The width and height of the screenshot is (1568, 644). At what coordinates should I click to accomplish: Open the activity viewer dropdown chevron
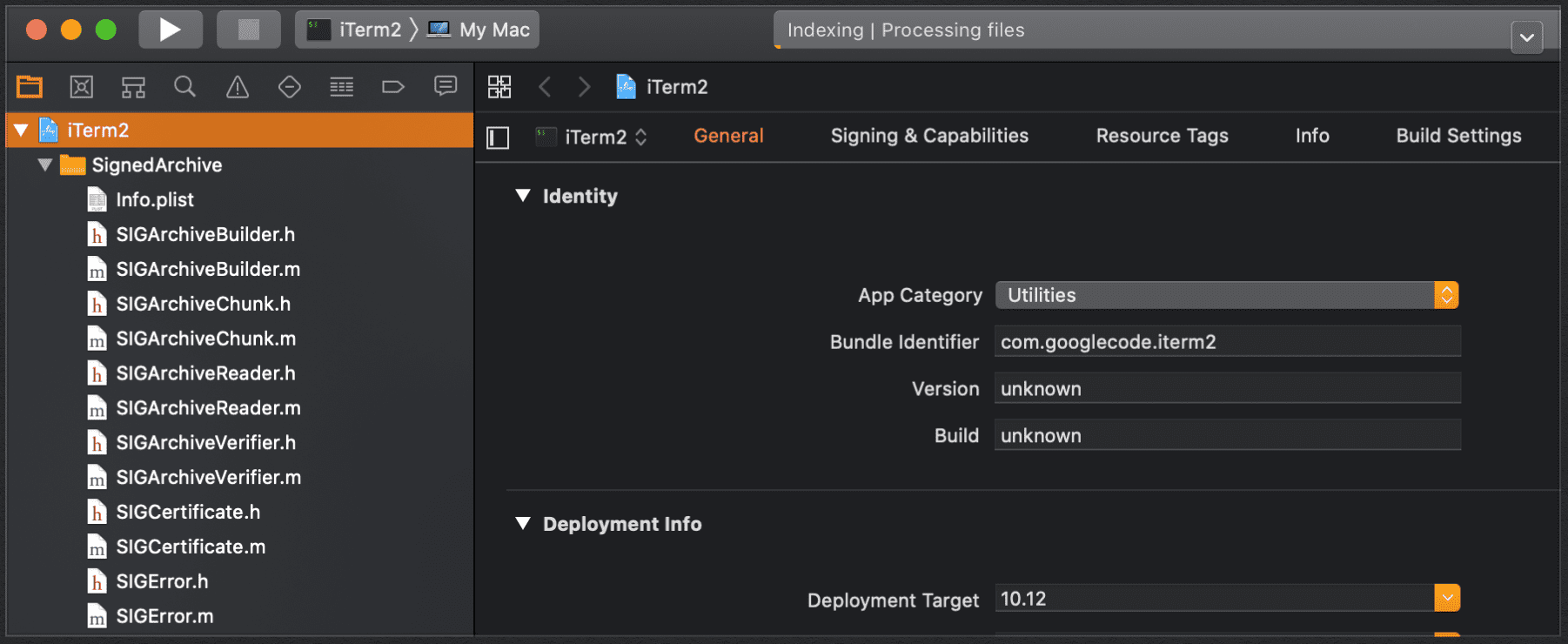(1526, 37)
